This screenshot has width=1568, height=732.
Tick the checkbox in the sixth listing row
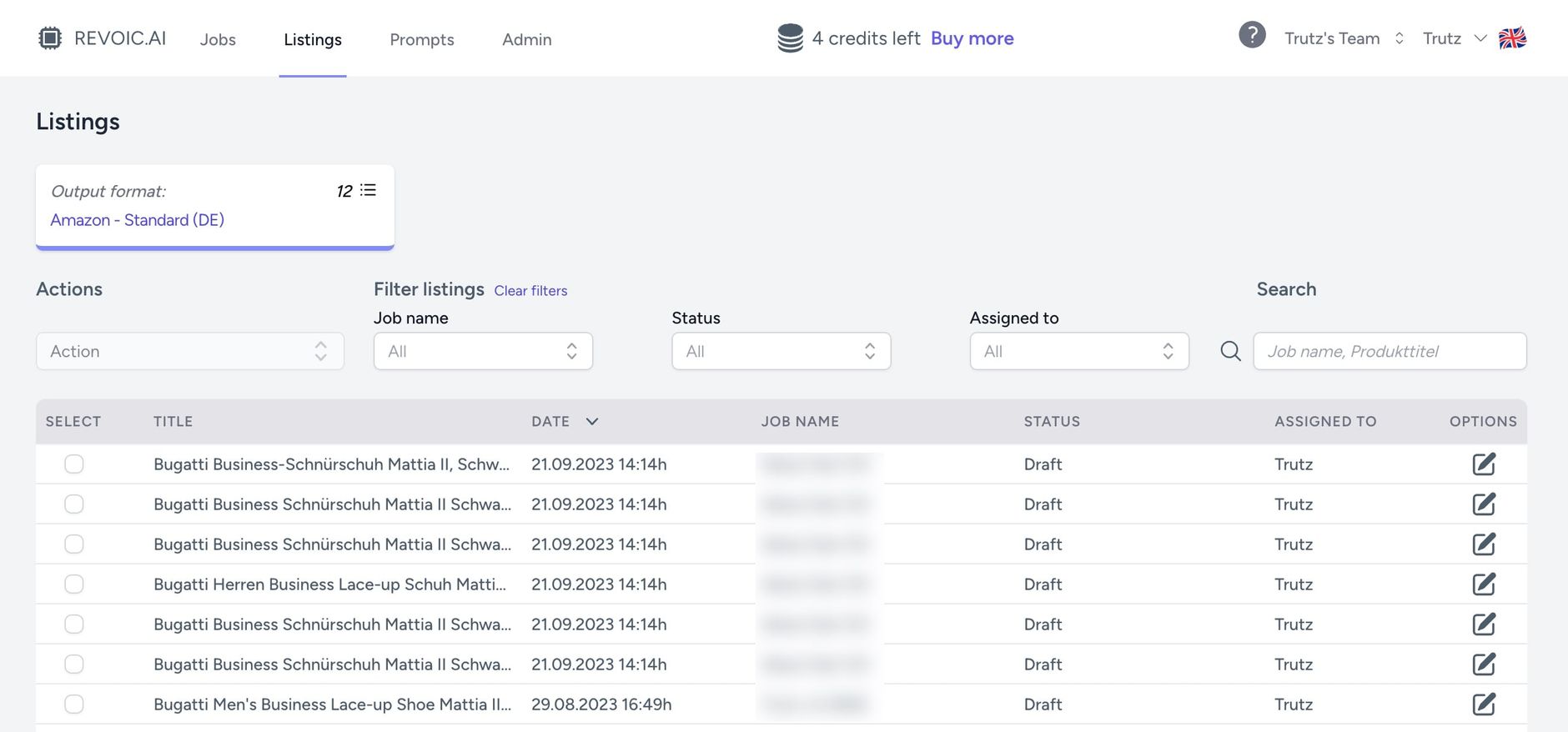pyautogui.click(x=74, y=664)
